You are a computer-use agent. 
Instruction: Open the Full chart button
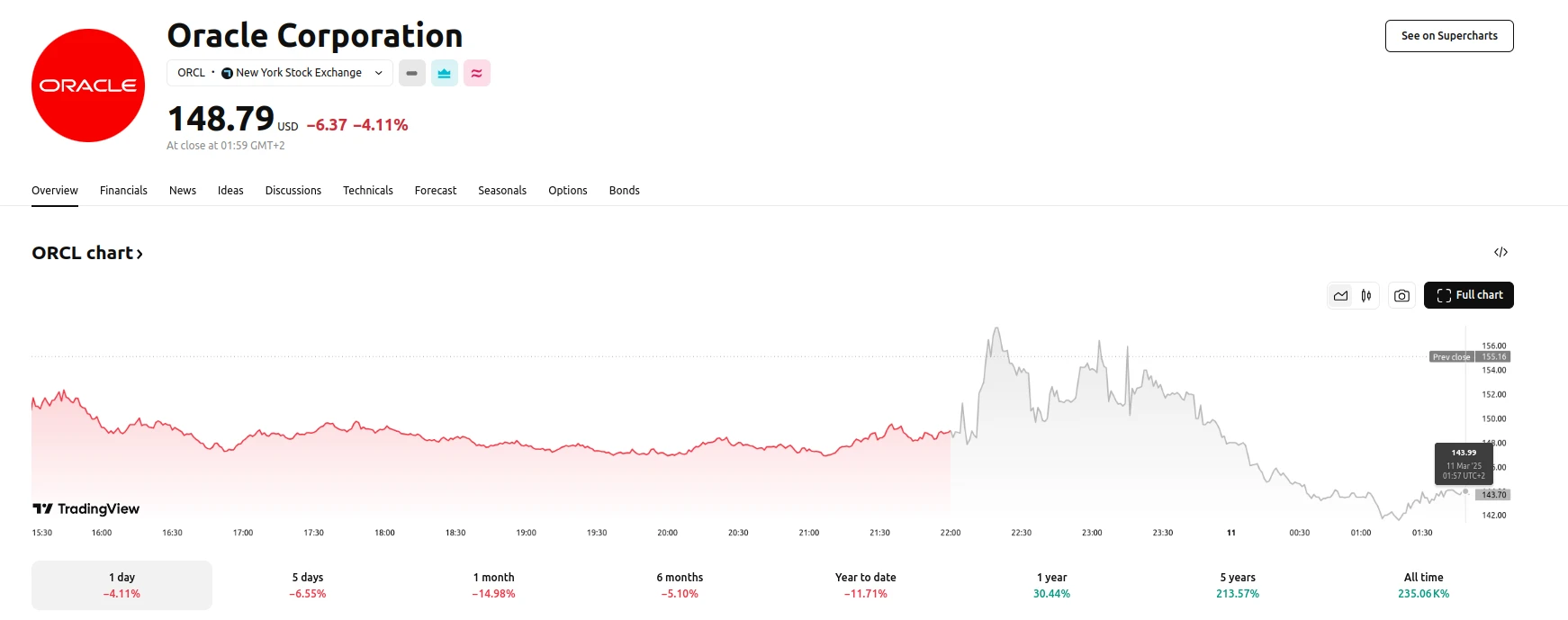coord(1468,295)
